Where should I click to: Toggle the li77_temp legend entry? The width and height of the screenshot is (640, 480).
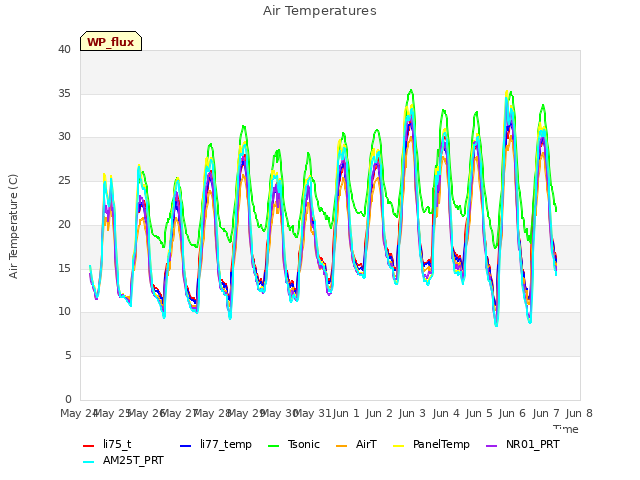point(216,444)
